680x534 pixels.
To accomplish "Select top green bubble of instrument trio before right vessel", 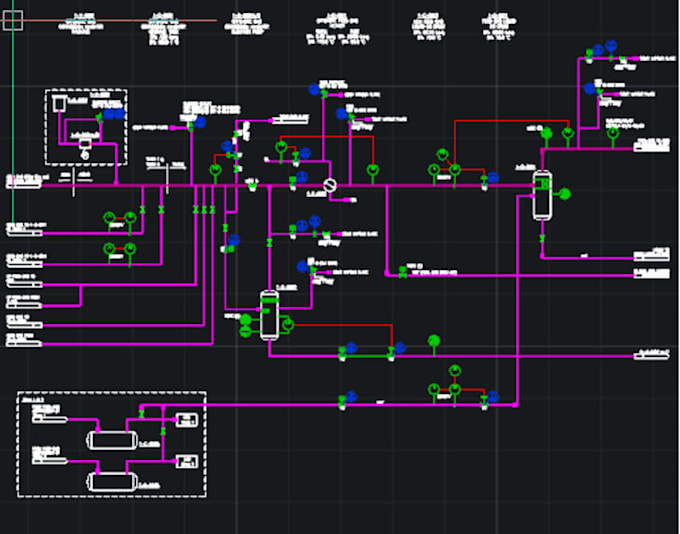I will (x=442, y=154).
